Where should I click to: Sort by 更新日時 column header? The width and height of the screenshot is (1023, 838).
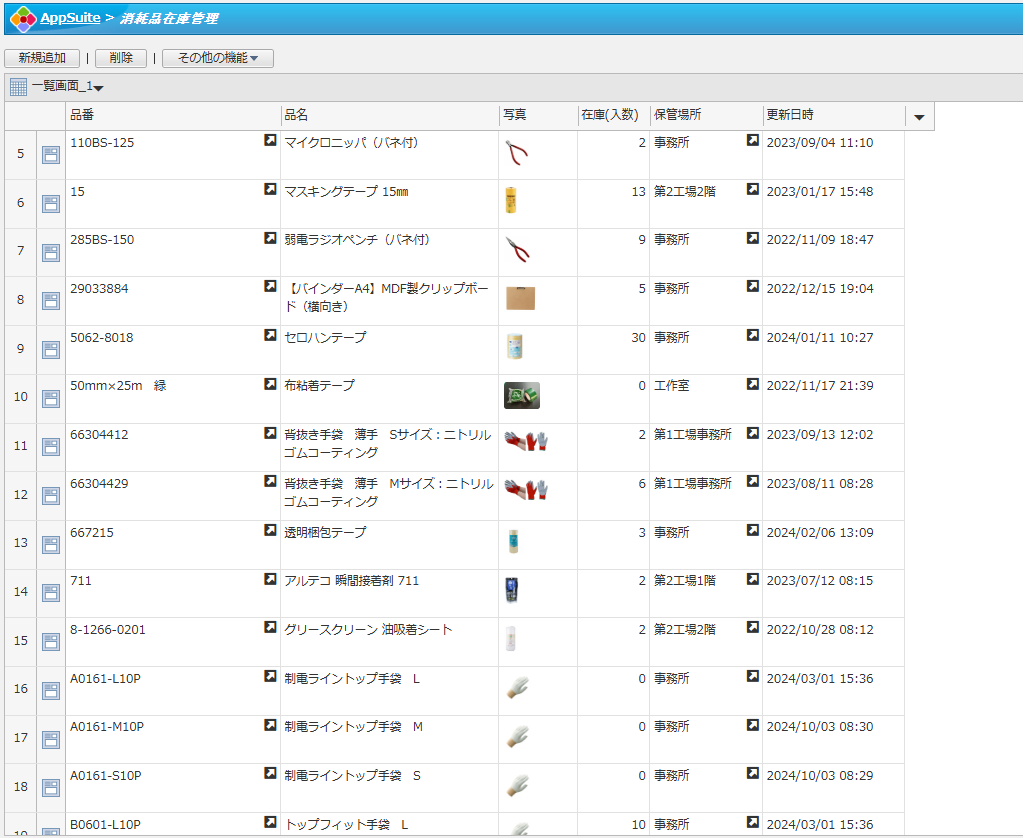pyautogui.click(x=790, y=115)
